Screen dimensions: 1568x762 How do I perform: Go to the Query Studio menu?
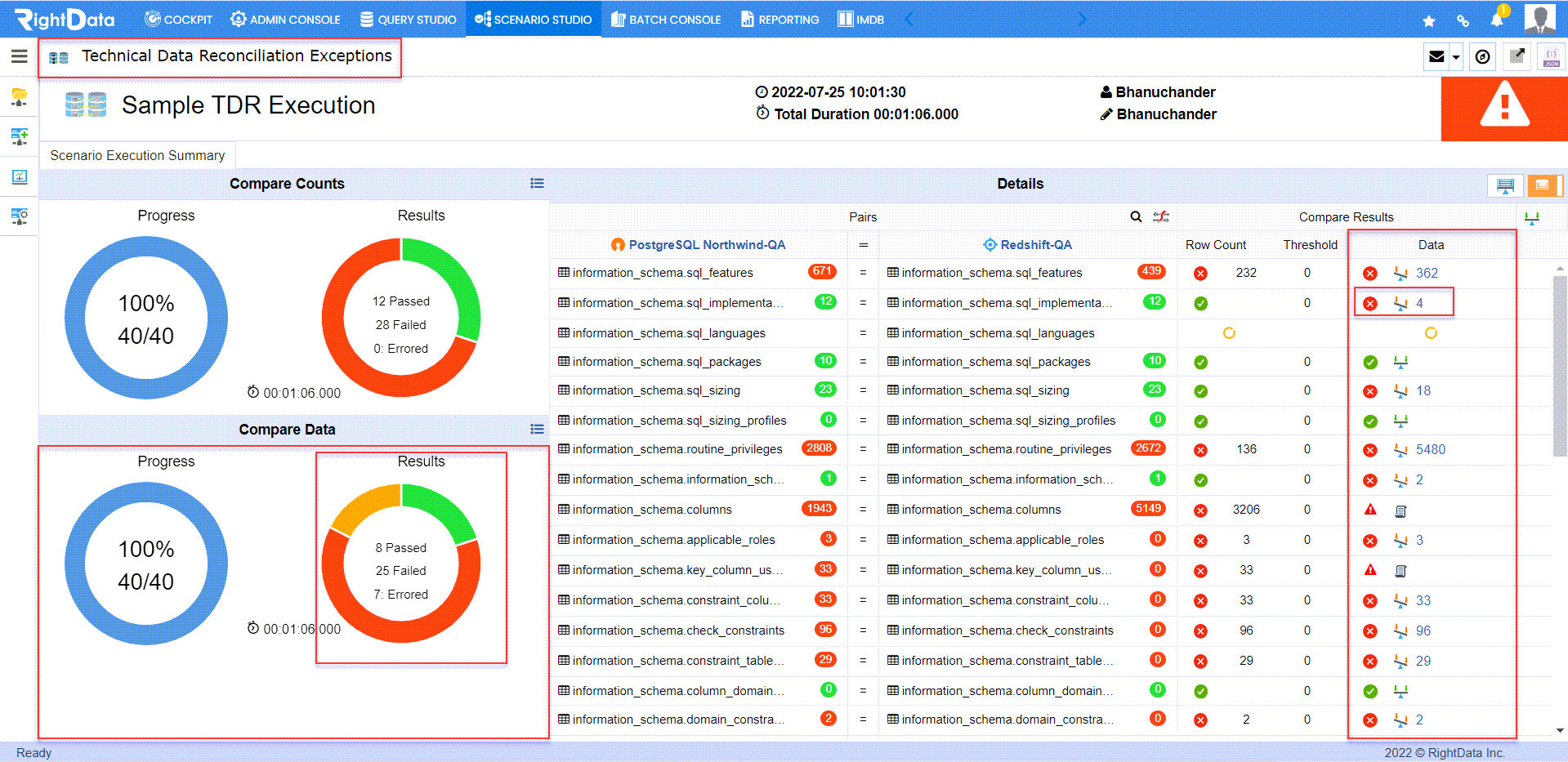point(409,19)
